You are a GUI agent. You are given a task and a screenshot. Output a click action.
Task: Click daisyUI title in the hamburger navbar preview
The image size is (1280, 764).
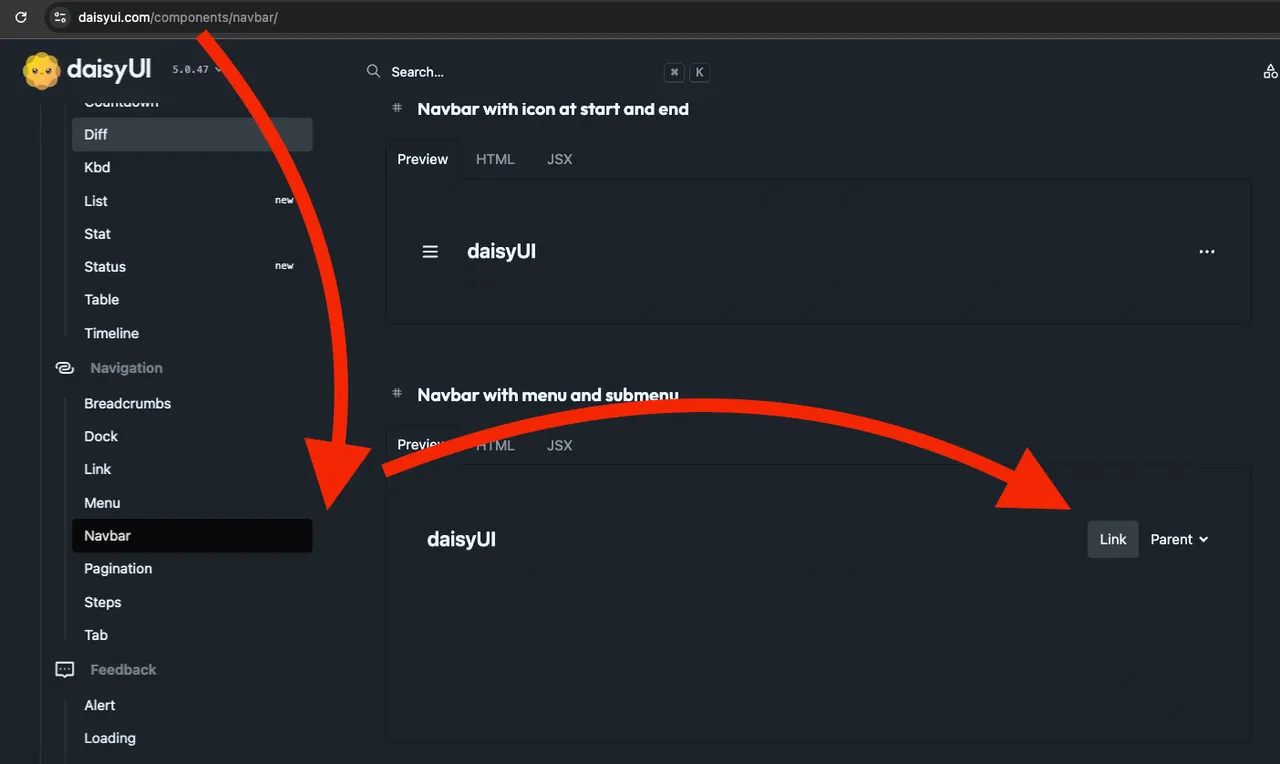[502, 251]
